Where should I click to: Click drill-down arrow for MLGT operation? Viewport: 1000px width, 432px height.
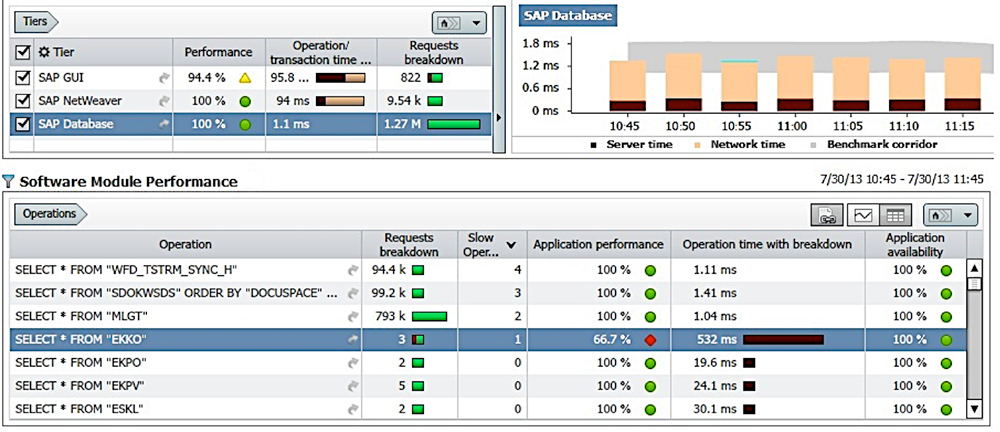coord(351,316)
